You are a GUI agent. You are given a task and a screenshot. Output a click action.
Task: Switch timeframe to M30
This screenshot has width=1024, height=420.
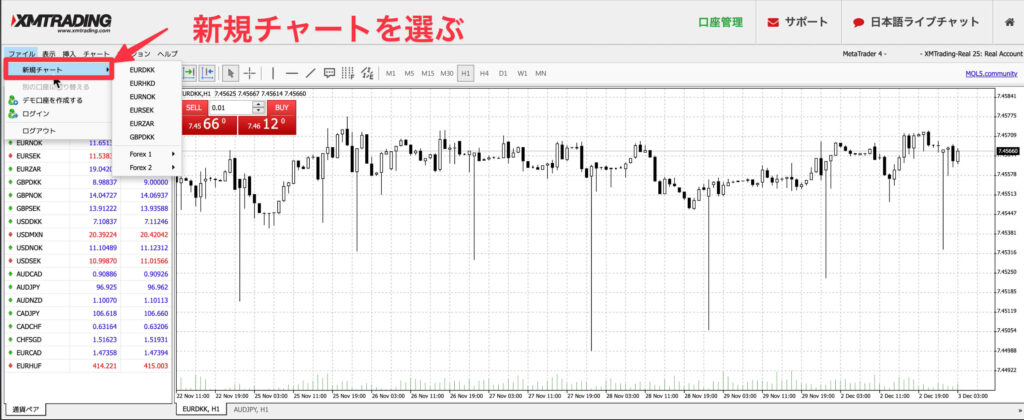pyautogui.click(x=447, y=73)
